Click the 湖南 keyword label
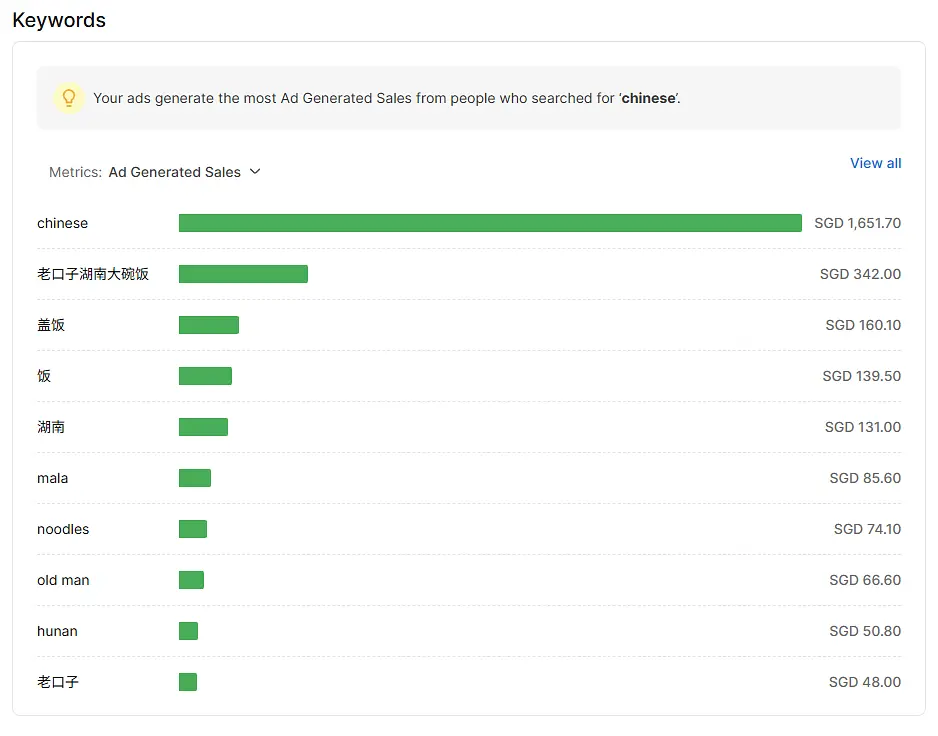 point(51,427)
